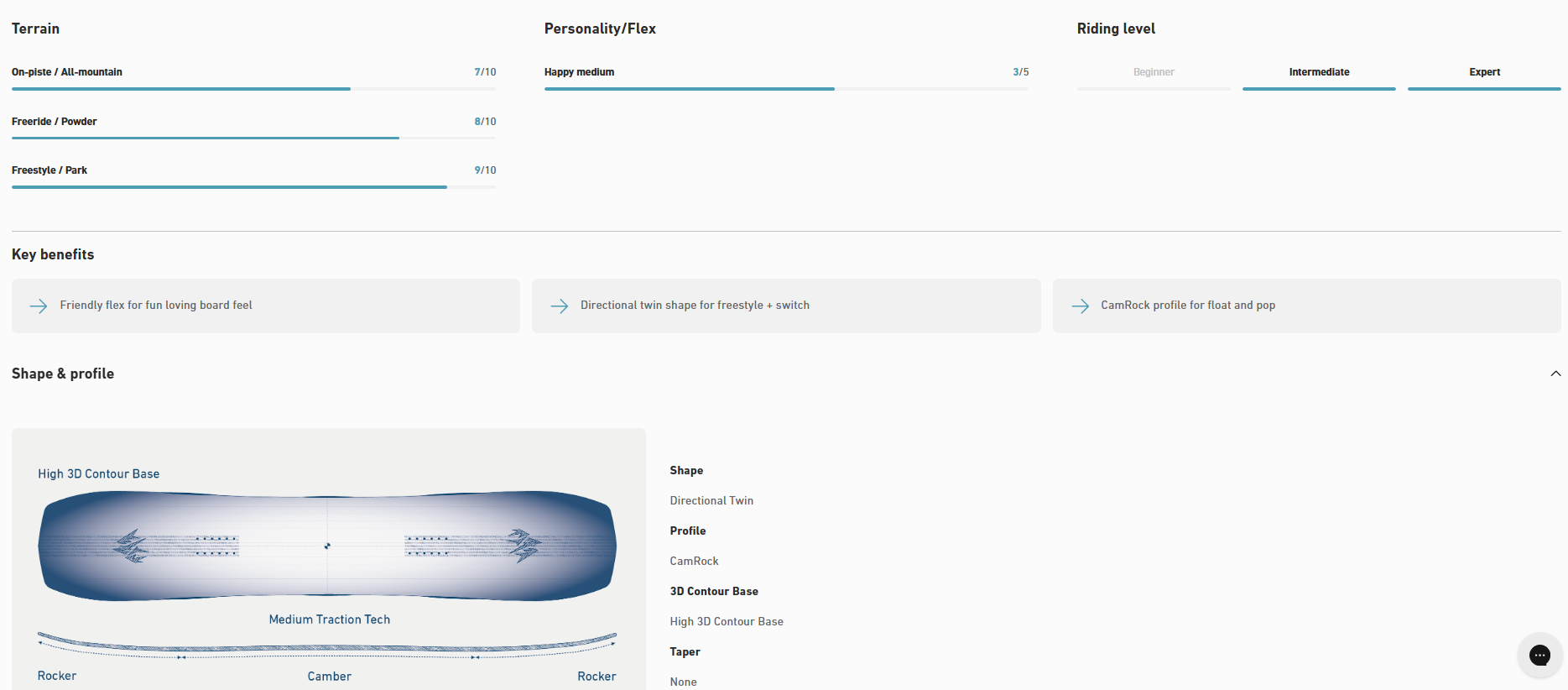The width and height of the screenshot is (1568, 690).
Task: Select the Beginner riding level
Action: (x=1154, y=72)
